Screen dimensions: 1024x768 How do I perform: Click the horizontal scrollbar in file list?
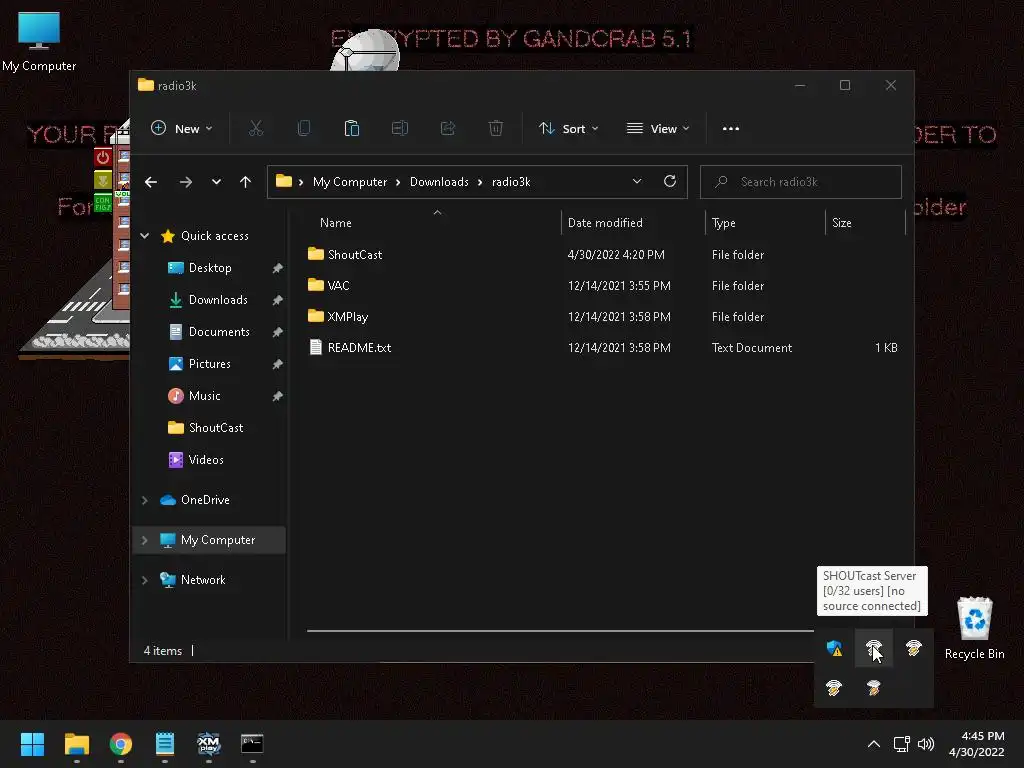click(x=560, y=631)
